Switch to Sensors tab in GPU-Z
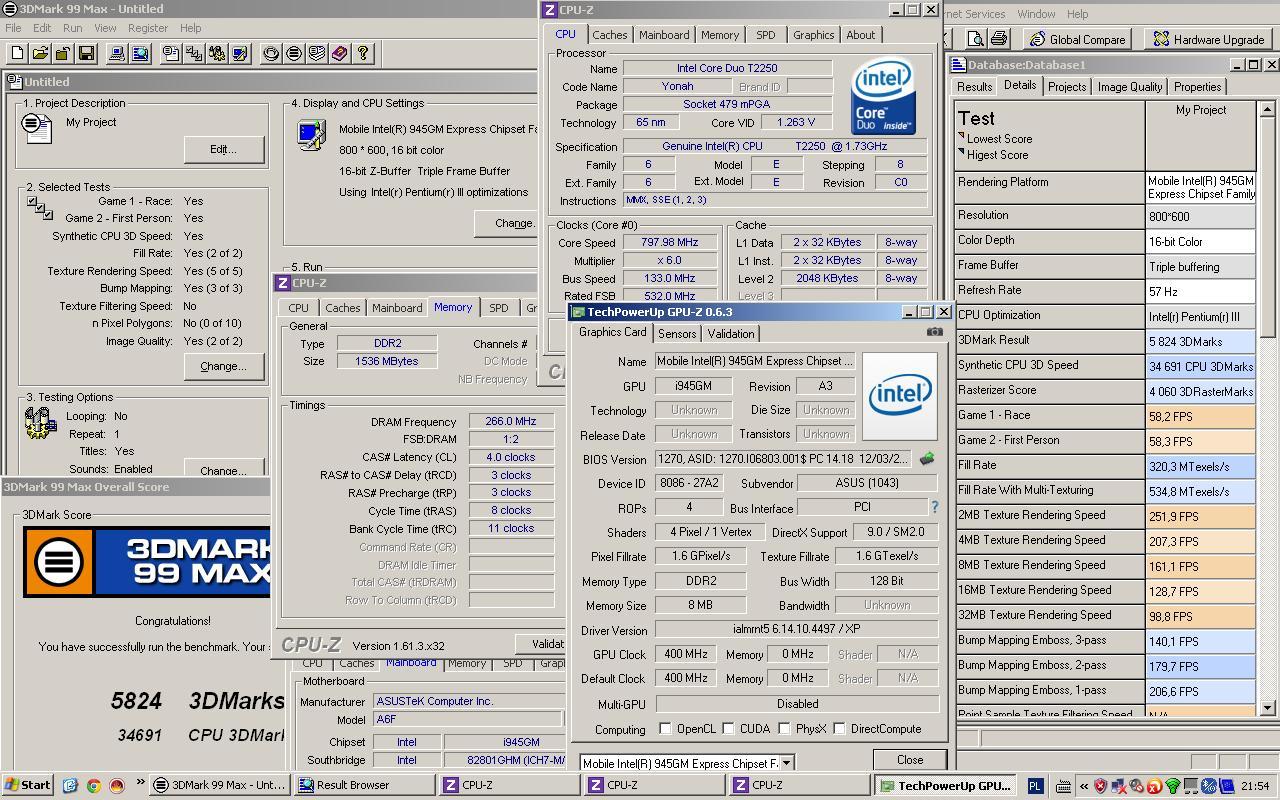1280x800 pixels. click(677, 333)
